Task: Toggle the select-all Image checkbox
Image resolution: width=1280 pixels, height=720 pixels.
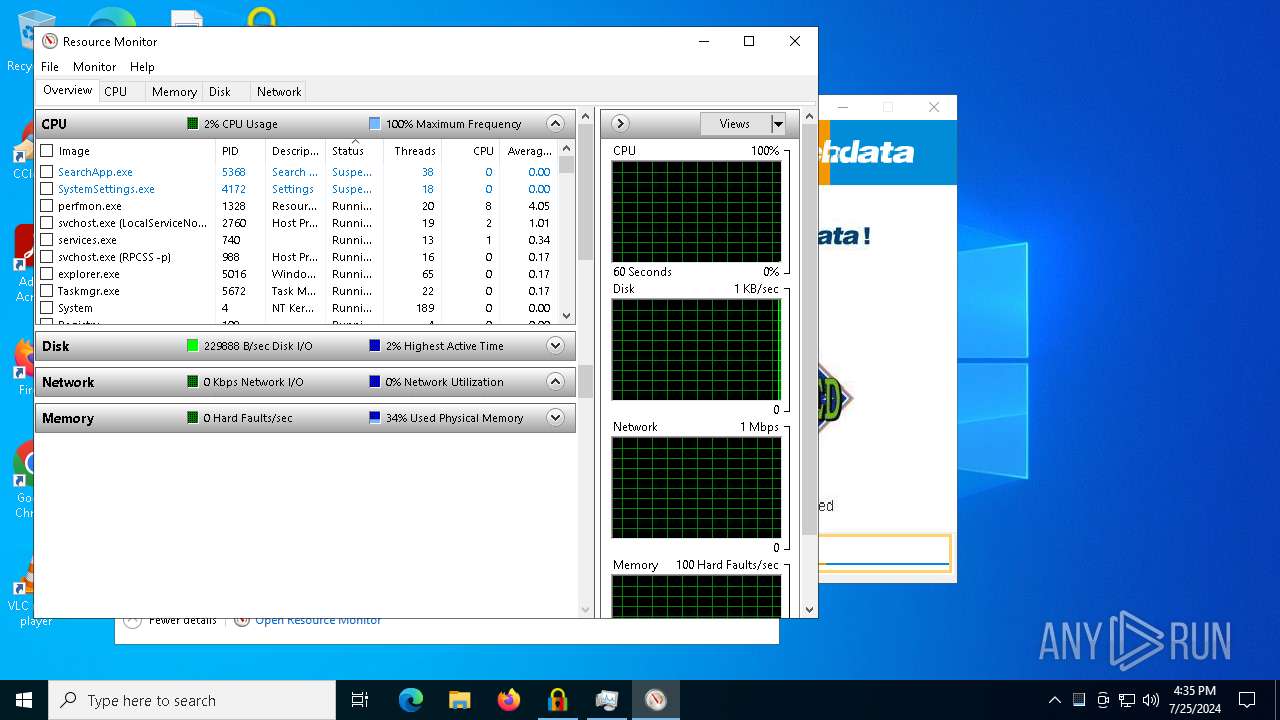Action: tap(47, 151)
